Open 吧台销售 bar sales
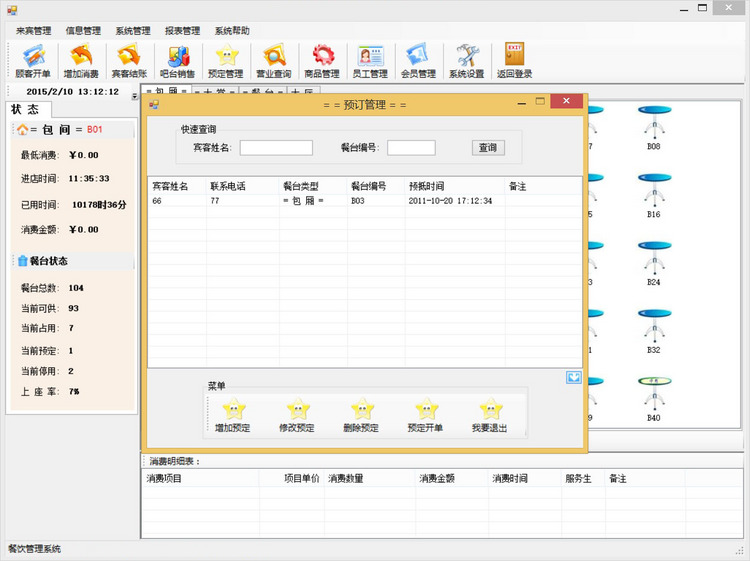 click(x=178, y=60)
